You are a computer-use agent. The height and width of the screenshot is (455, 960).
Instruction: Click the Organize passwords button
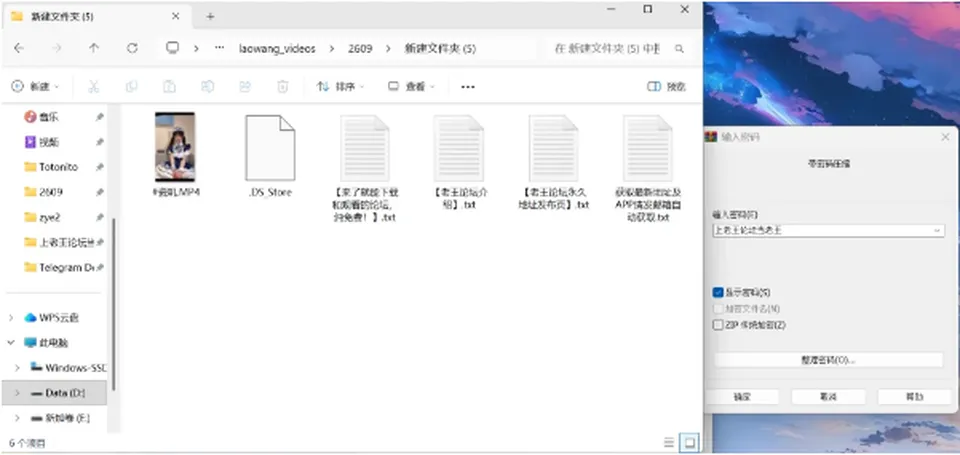[x=828, y=360]
